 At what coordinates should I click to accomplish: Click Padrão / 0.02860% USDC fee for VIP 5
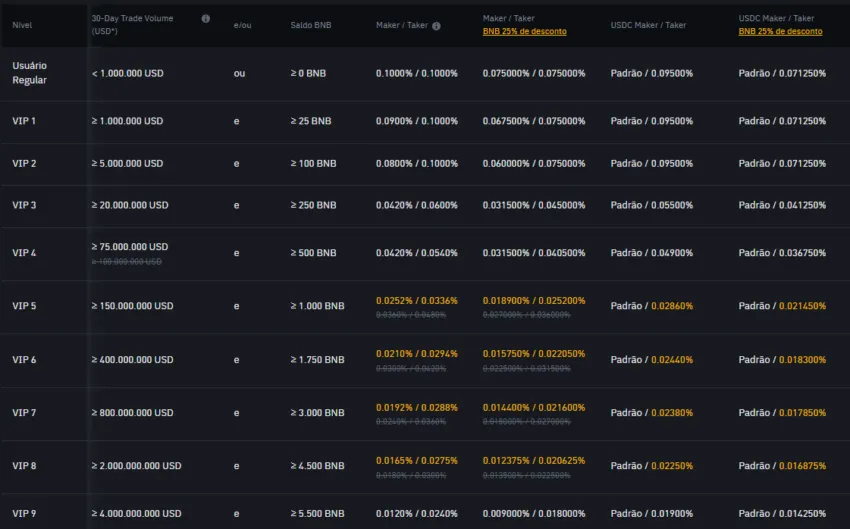pos(652,306)
